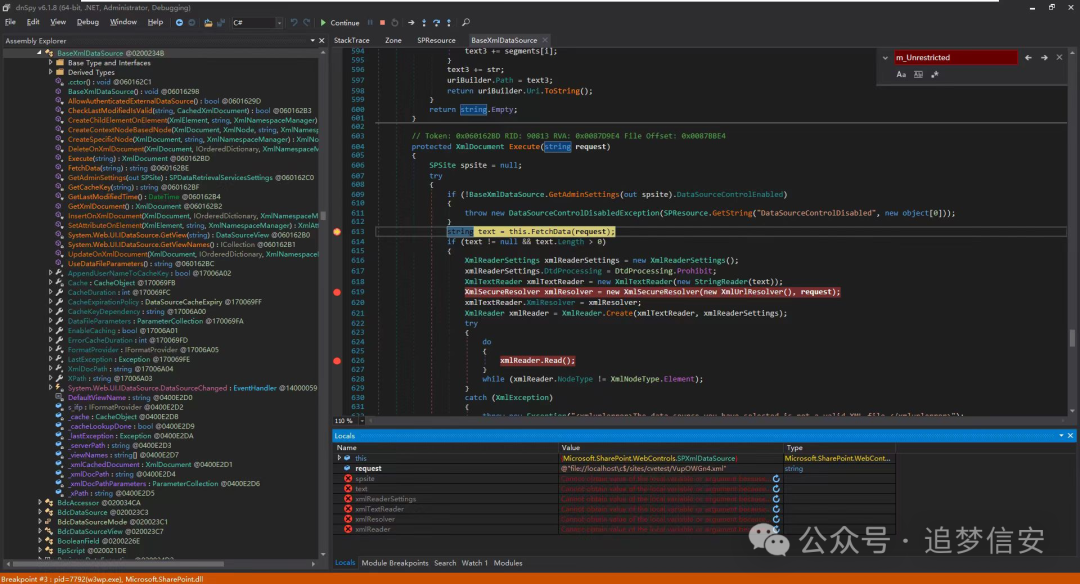
Task: Expand the BdcDataSource tree node
Action: (x=39, y=512)
